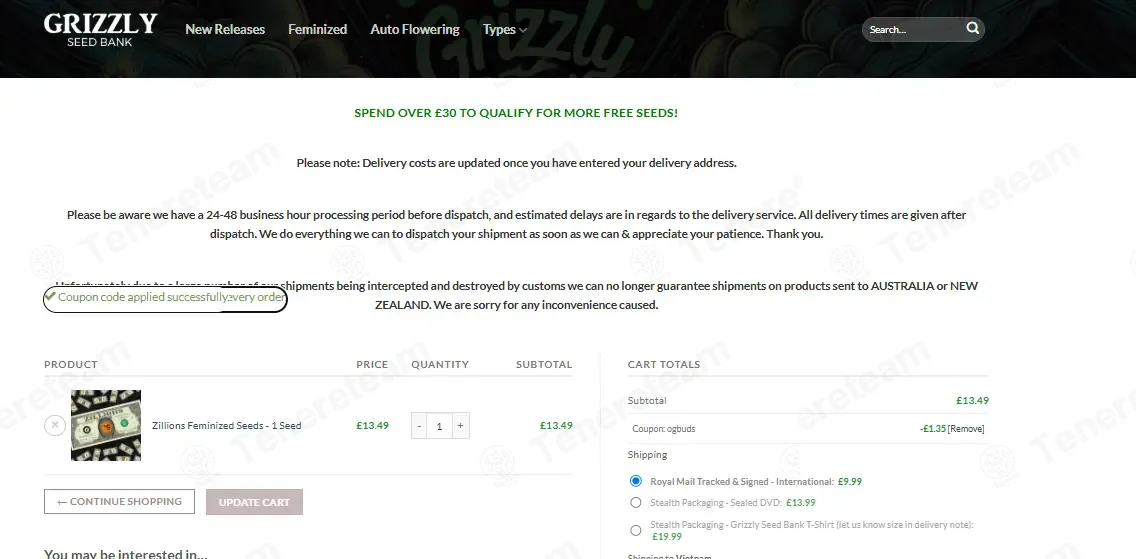Viewport: 1136px width, 559px height.
Task: Click the You may be interested in heading
Action: (x=126, y=554)
